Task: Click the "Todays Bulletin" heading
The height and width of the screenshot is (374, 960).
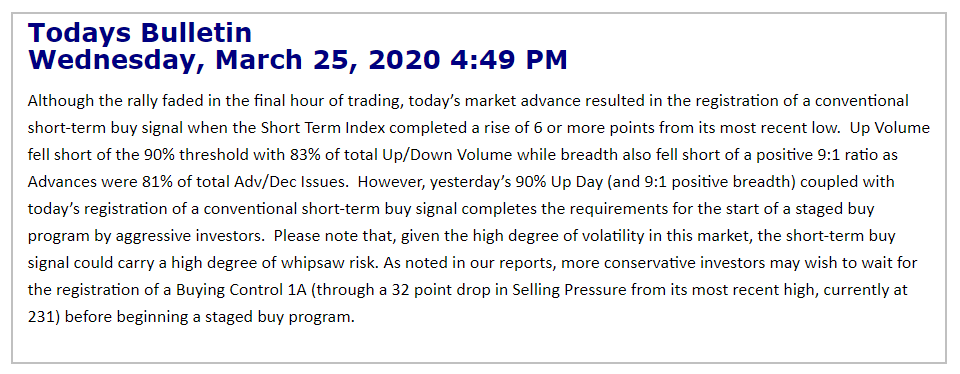Action: pyautogui.click(x=140, y=33)
